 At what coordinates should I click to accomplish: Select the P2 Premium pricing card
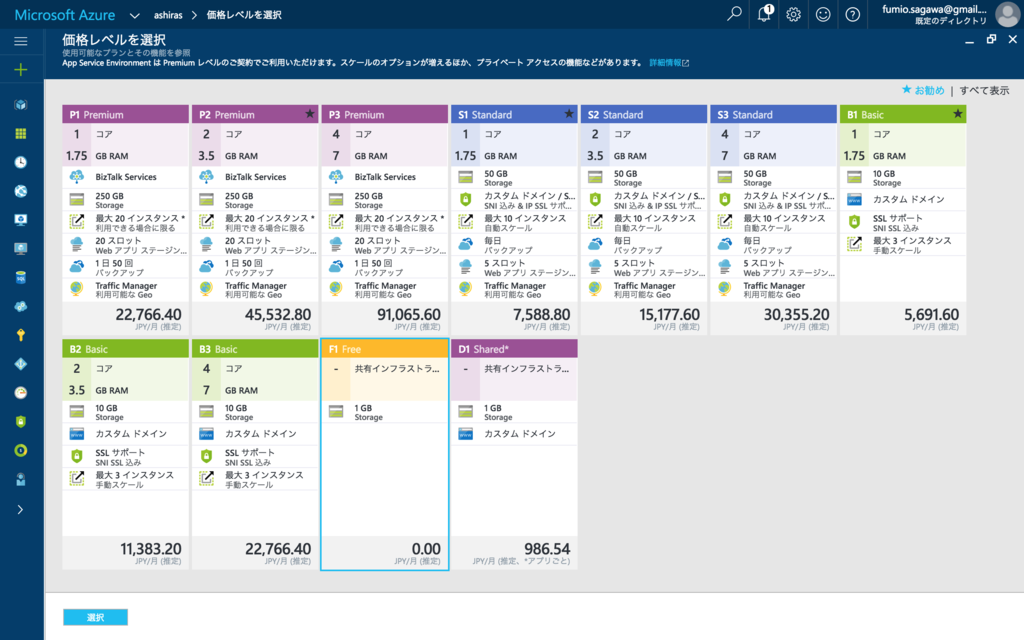tap(255, 219)
